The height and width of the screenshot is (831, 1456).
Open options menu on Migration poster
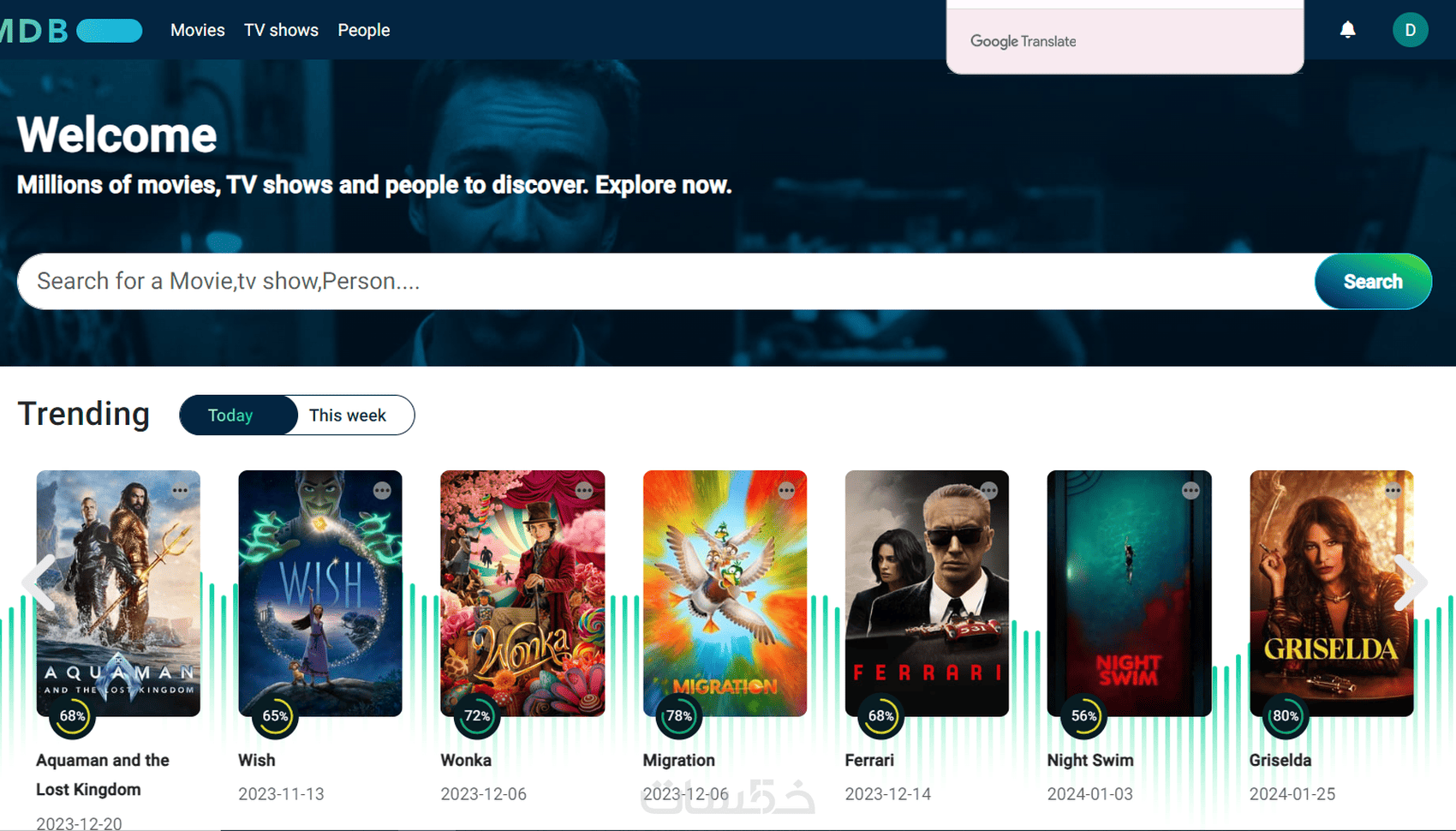click(786, 490)
